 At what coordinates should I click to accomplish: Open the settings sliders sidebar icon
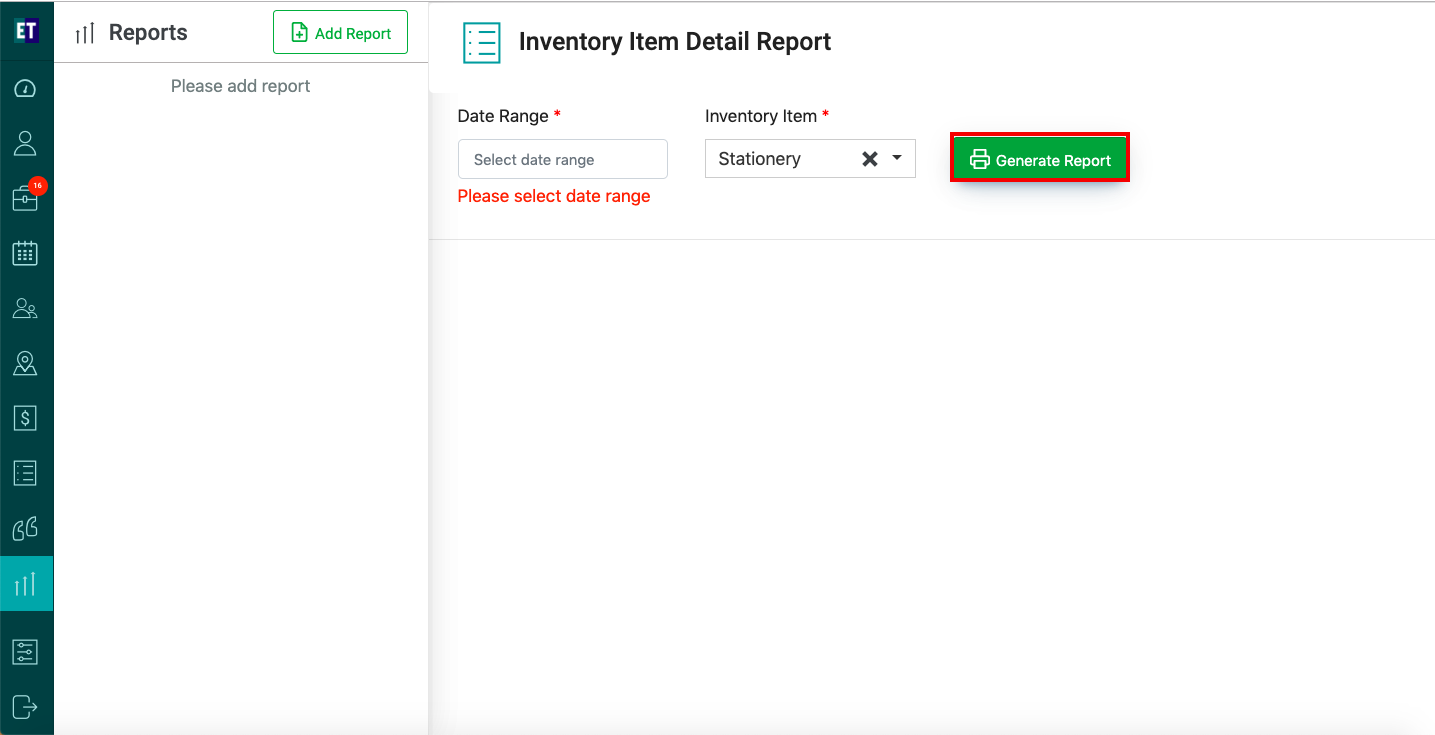pos(26,652)
